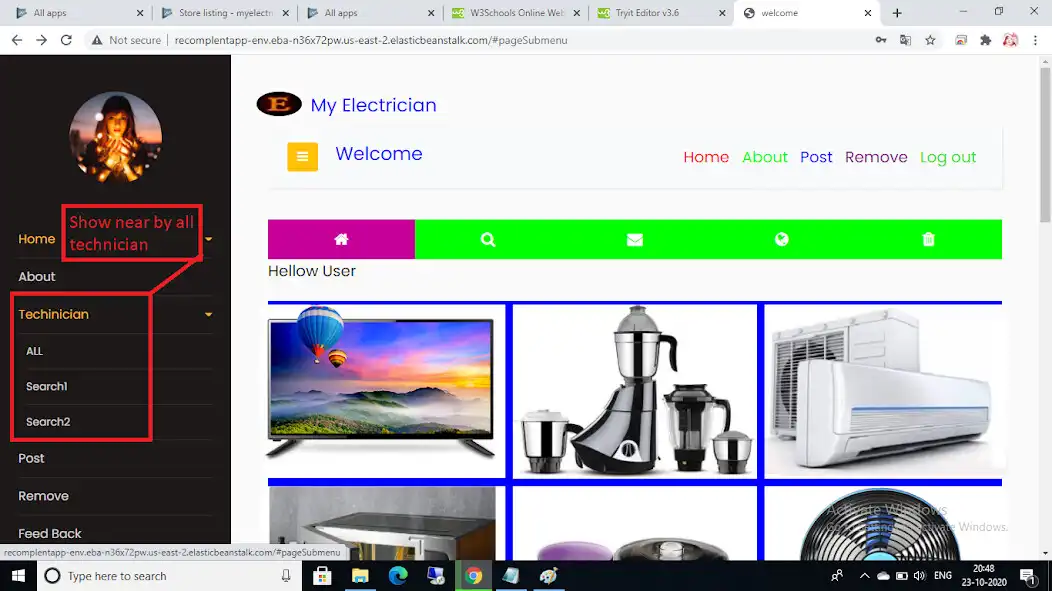Select ALL under Techinician submenu
Viewport: 1052px width, 591px height.
34,351
